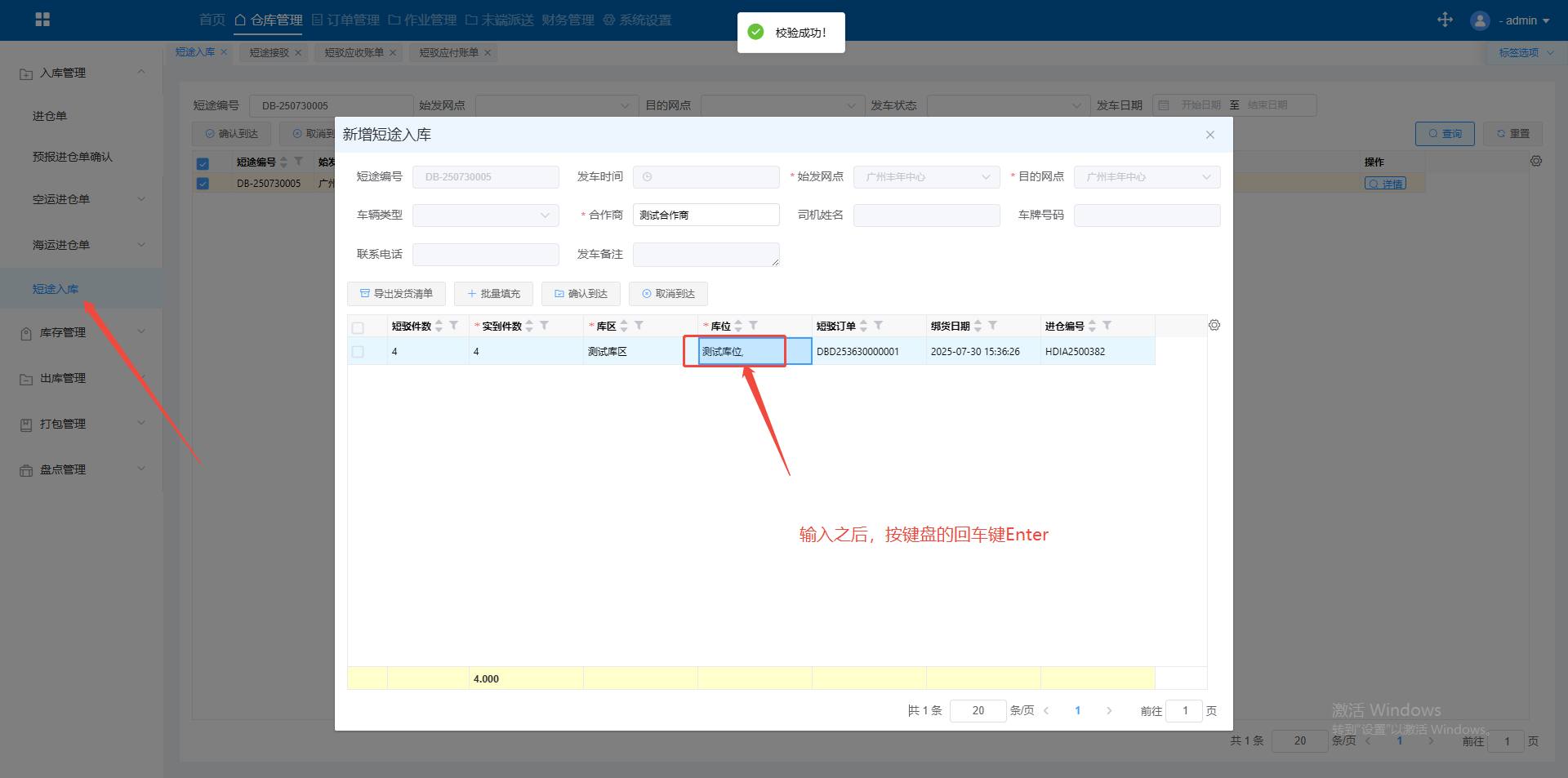The width and height of the screenshot is (1568, 778).
Task: Open table column settings gear in dialog
Action: point(1214,325)
